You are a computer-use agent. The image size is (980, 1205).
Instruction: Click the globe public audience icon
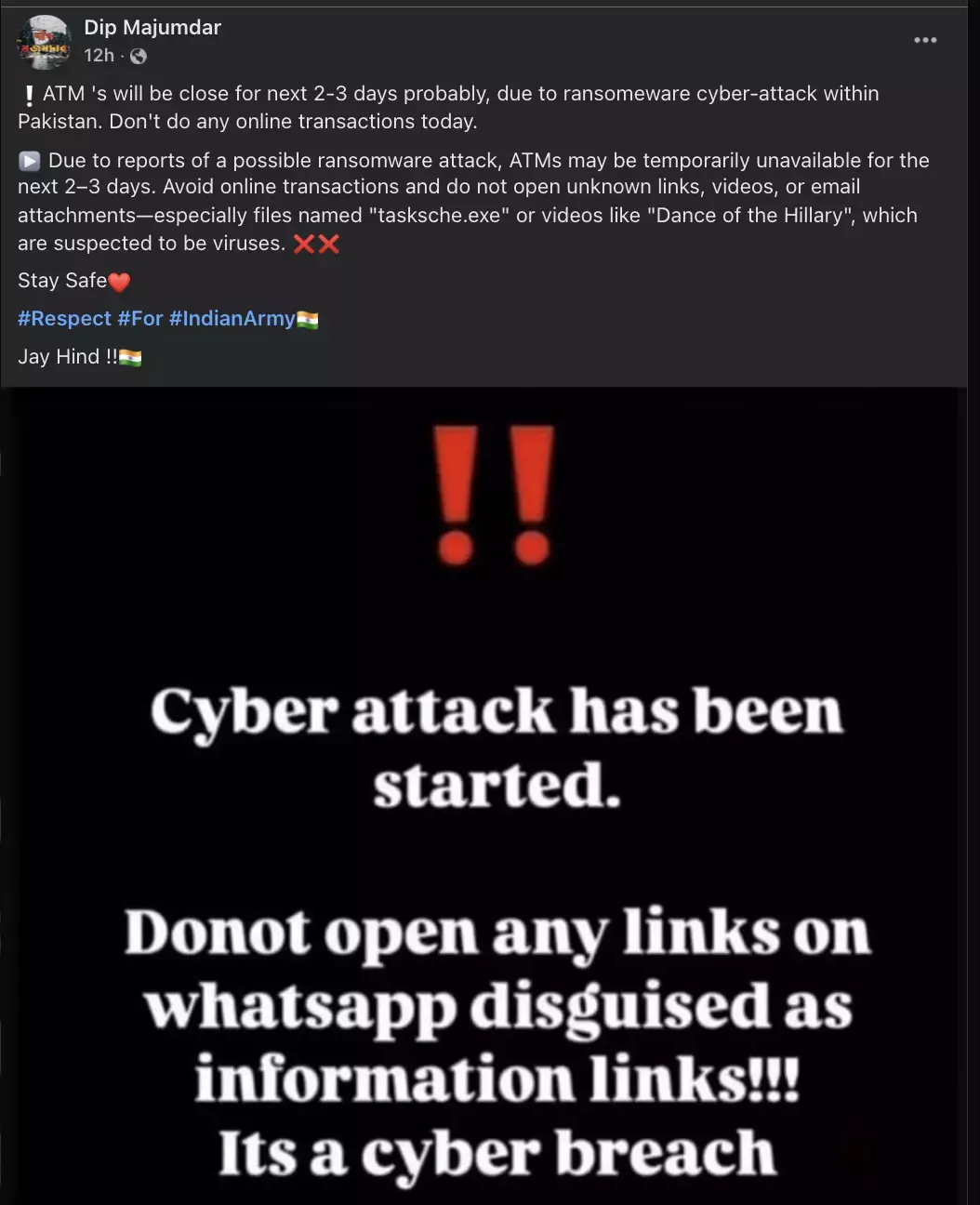point(139,57)
